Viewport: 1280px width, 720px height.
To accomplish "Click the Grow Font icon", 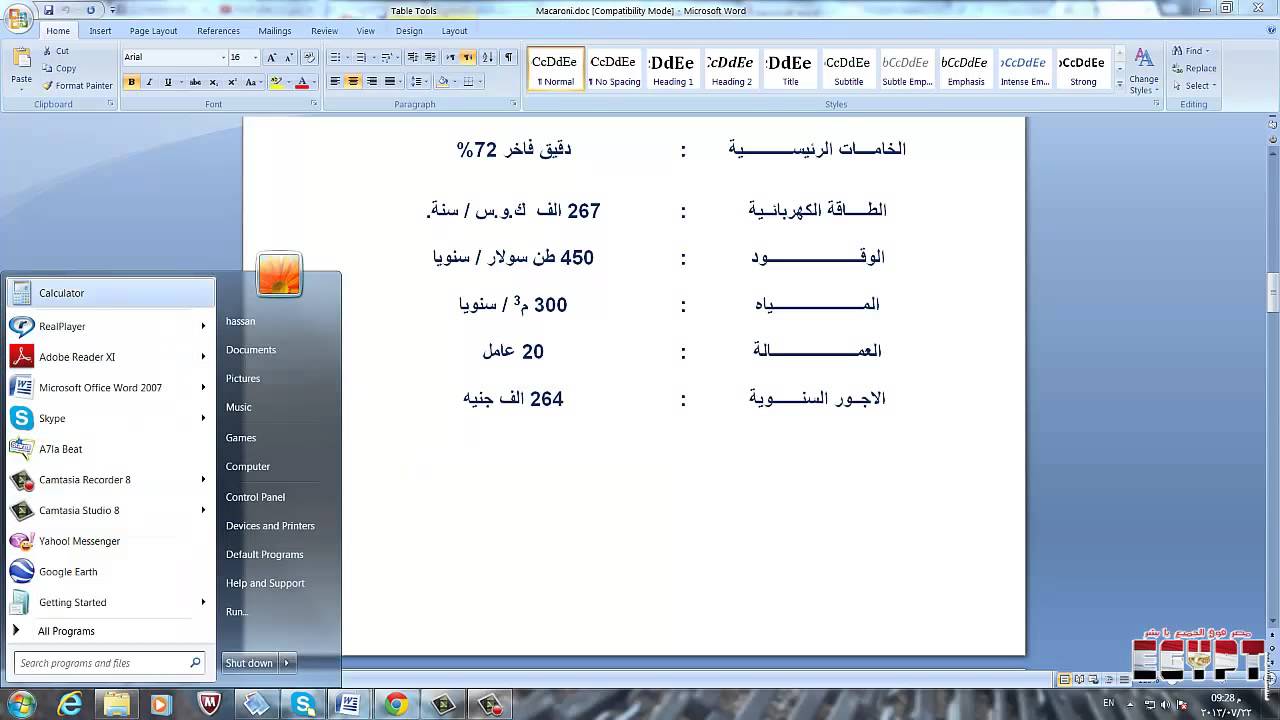I will [272, 58].
